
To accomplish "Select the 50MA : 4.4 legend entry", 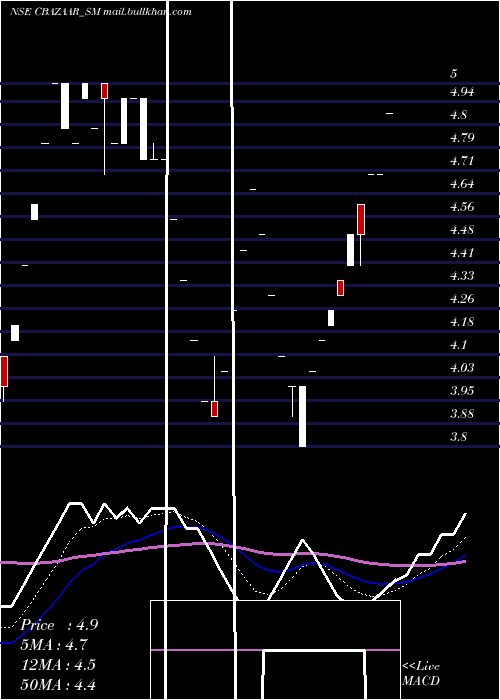I will (58, 684).
